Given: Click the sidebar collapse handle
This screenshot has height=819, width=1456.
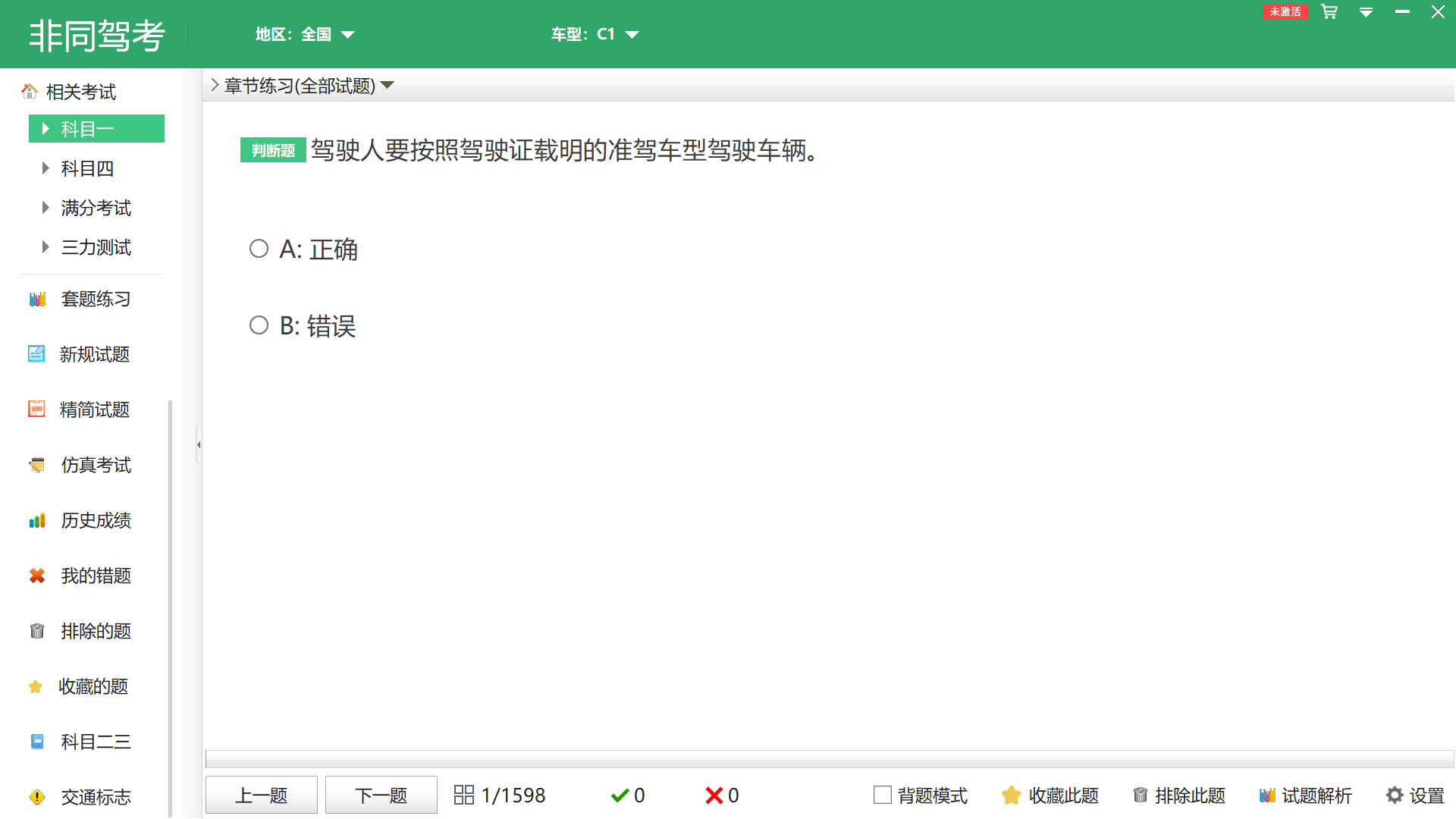Looking at the screenshot, I should point(199,444).
